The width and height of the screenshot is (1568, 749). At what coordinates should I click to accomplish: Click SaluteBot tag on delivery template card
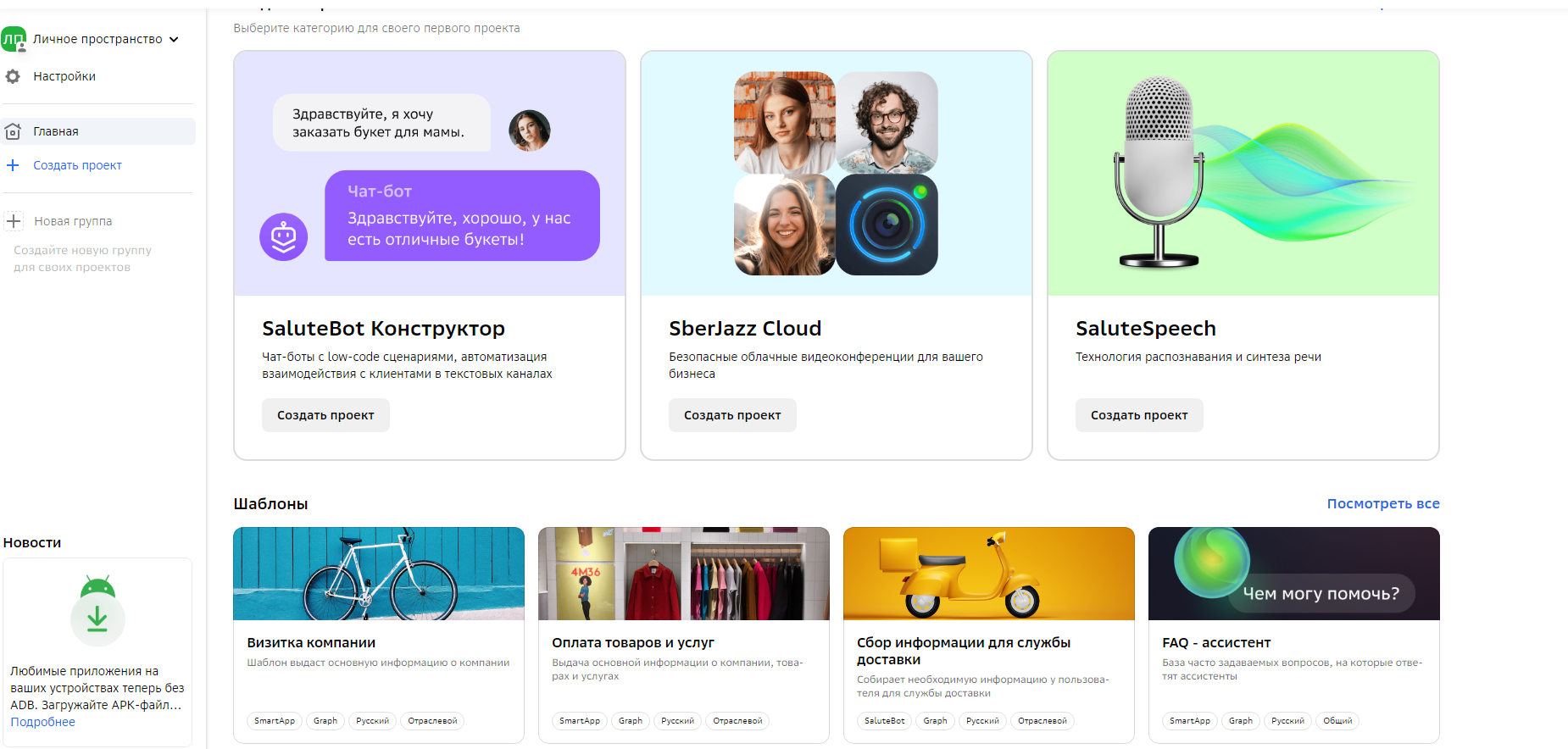point(885,721)
